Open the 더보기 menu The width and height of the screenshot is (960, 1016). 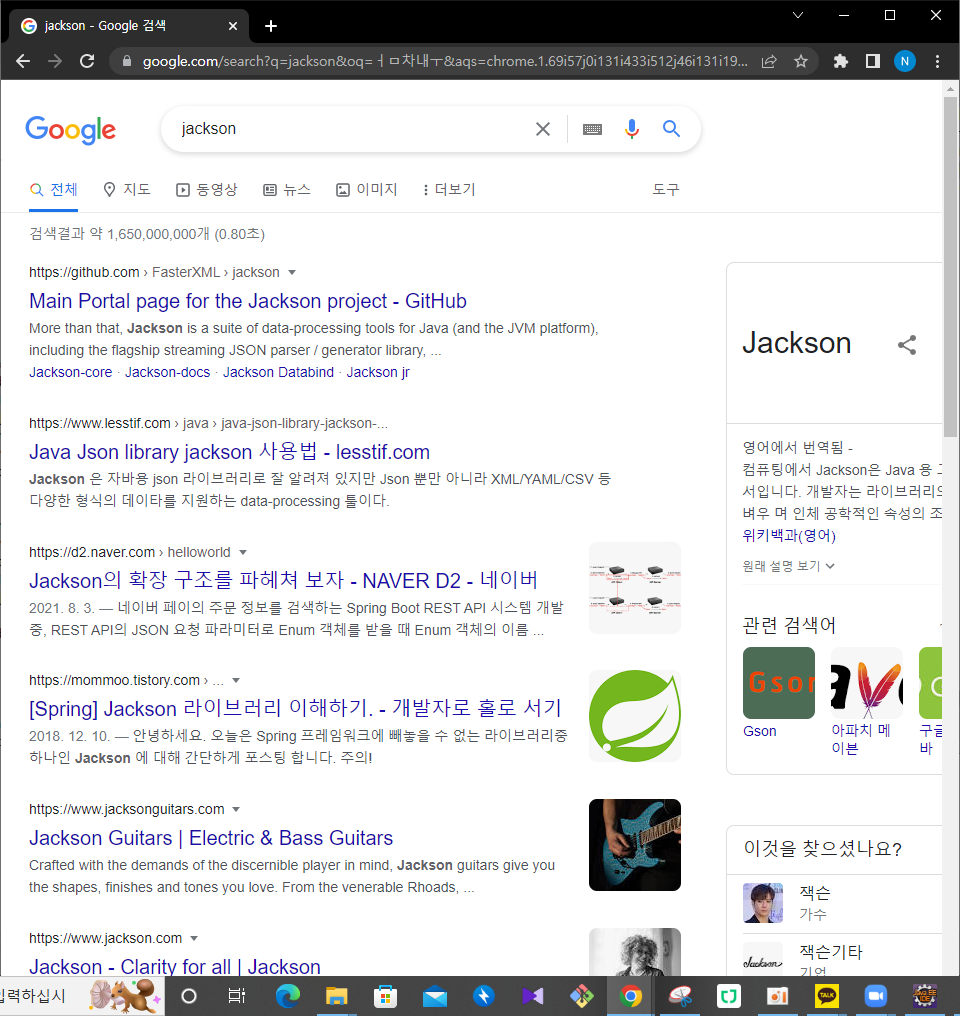click(x=449, y=190)
